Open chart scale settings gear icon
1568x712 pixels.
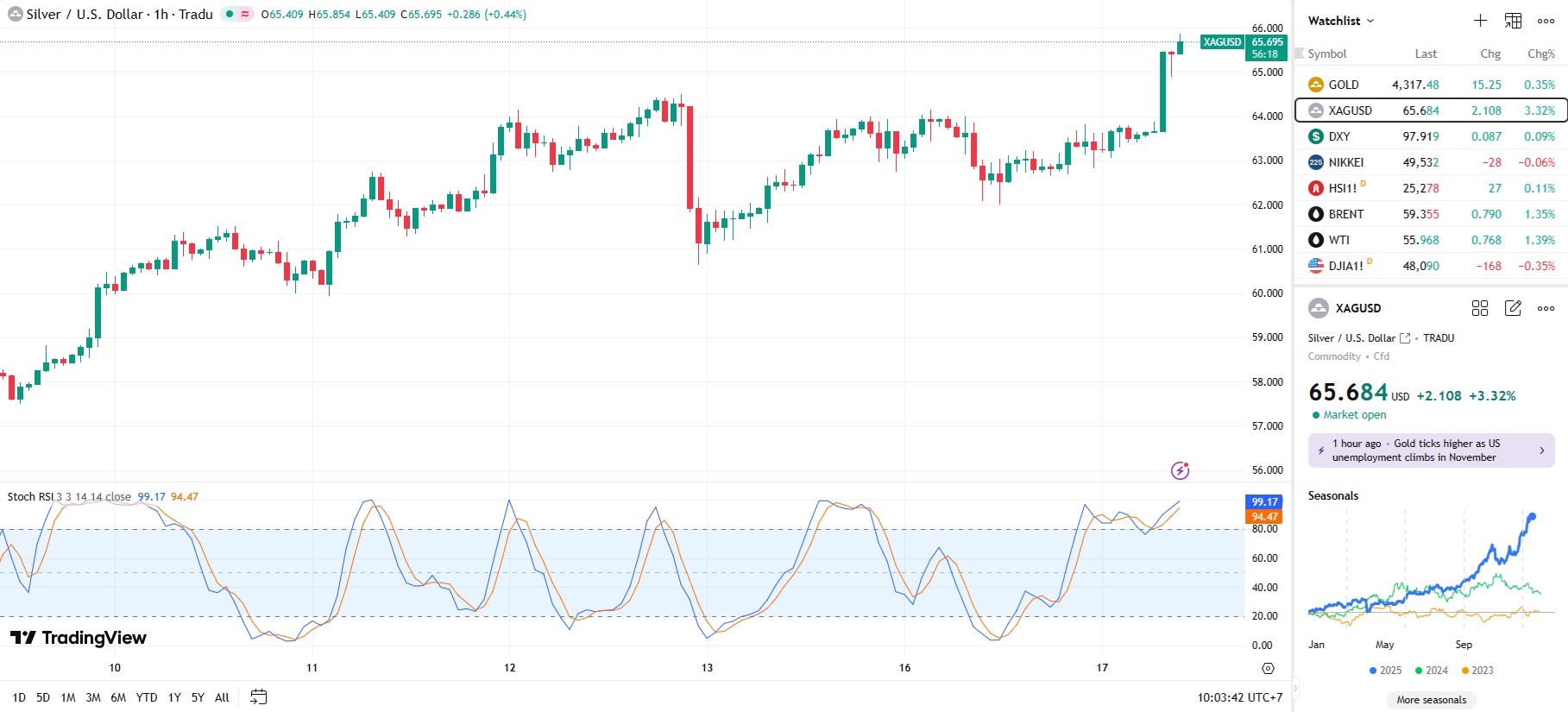(x=1268, y=668)
